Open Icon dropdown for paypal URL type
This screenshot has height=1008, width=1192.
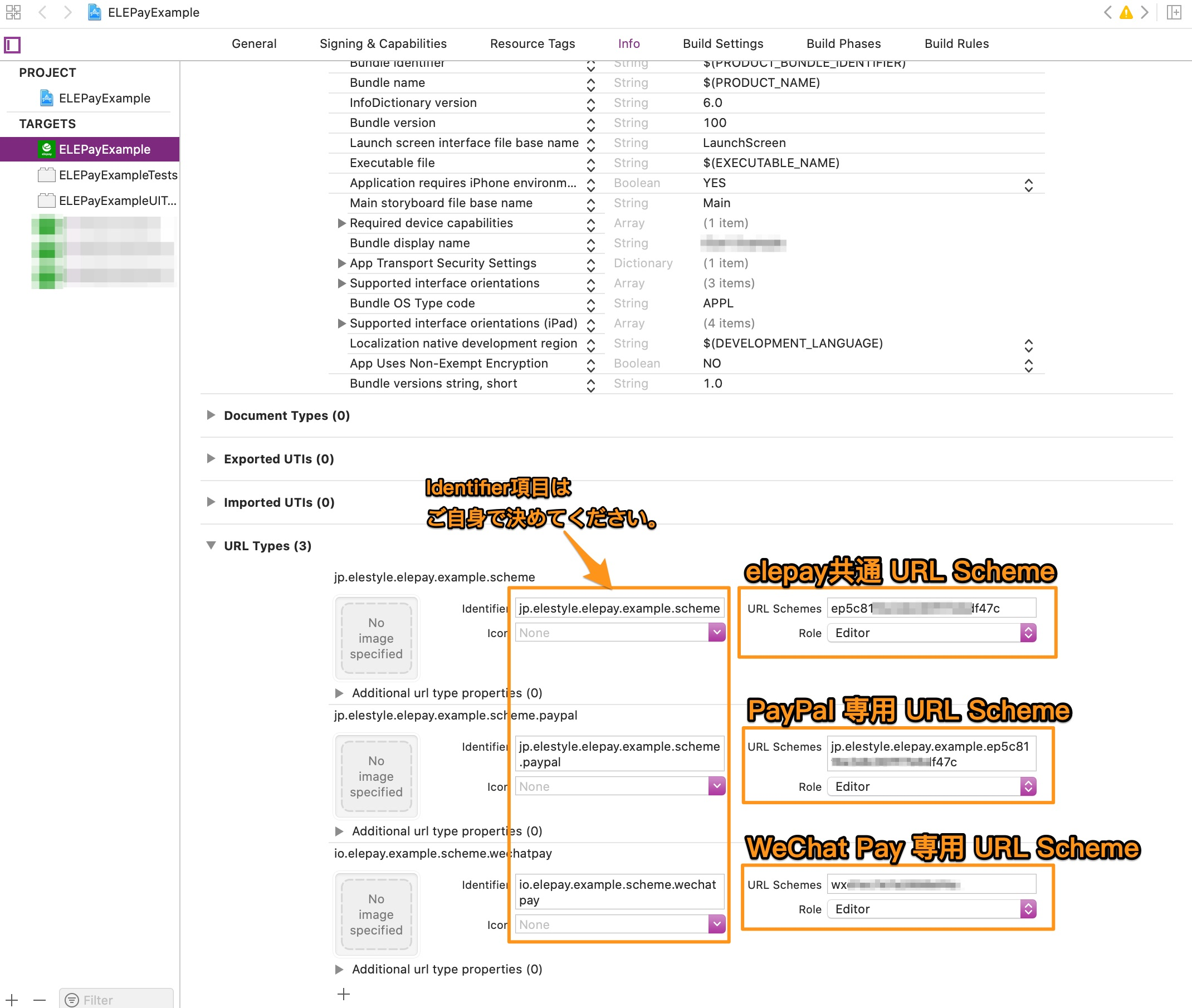[x=716, y=786]
